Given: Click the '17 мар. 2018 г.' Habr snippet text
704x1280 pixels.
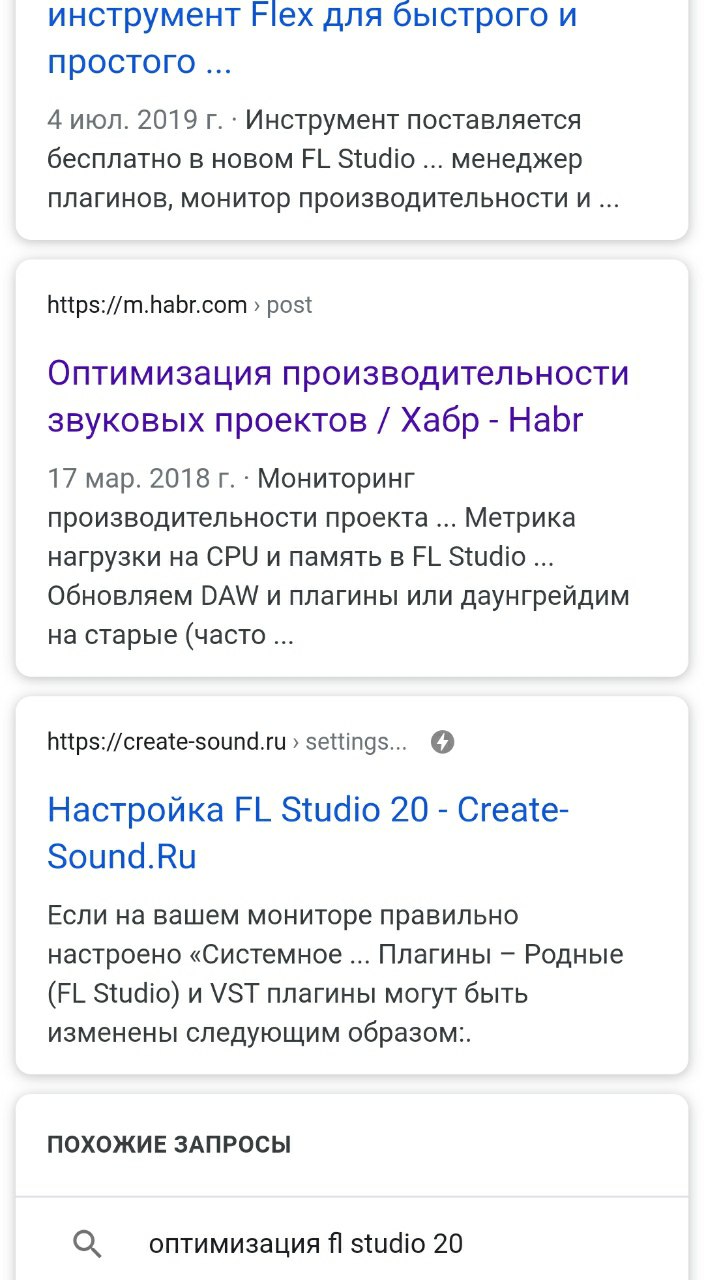Looking at the screenshot, I should click(338, 558).
